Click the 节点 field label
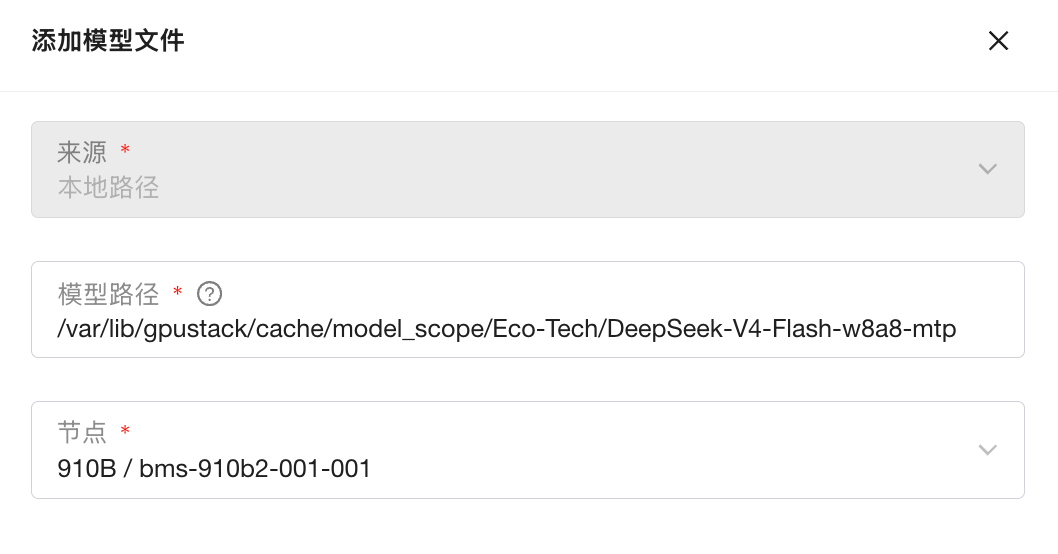 pyautogui.click(x=82, y=432)
